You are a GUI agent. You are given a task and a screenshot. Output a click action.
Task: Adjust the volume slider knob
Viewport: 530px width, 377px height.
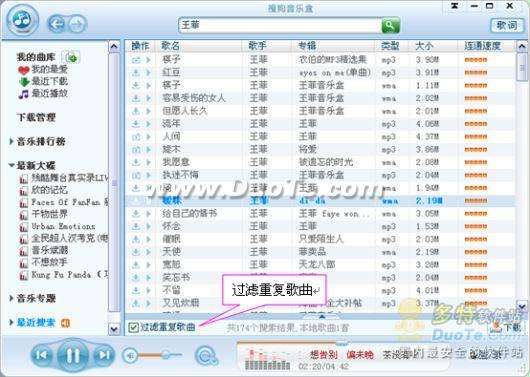[x=166, y=355]
